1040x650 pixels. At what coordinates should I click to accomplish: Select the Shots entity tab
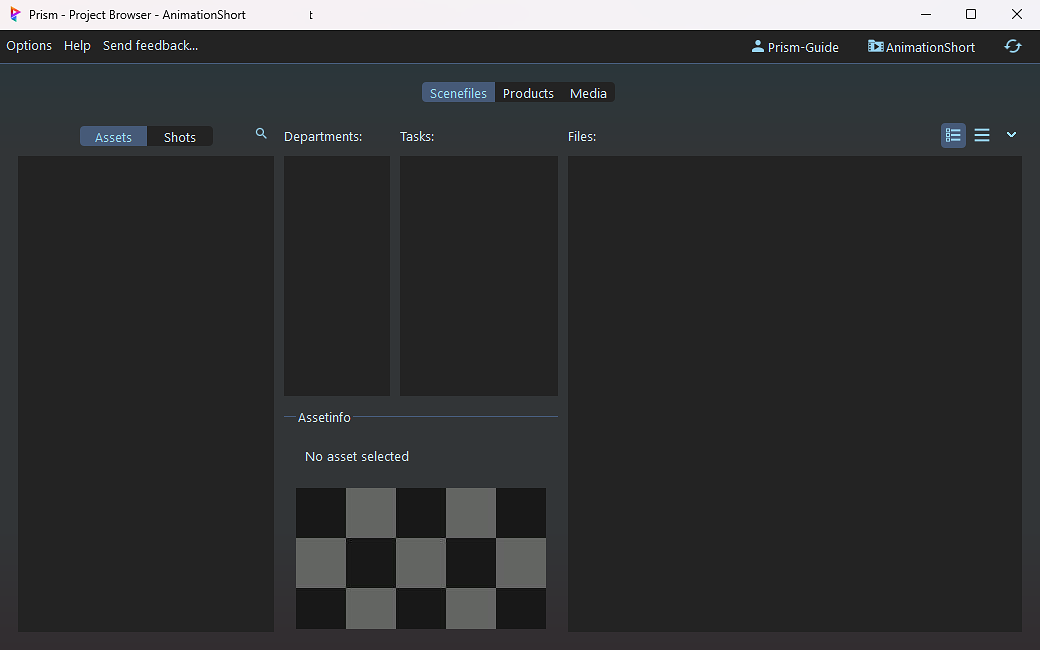[180, 137]
